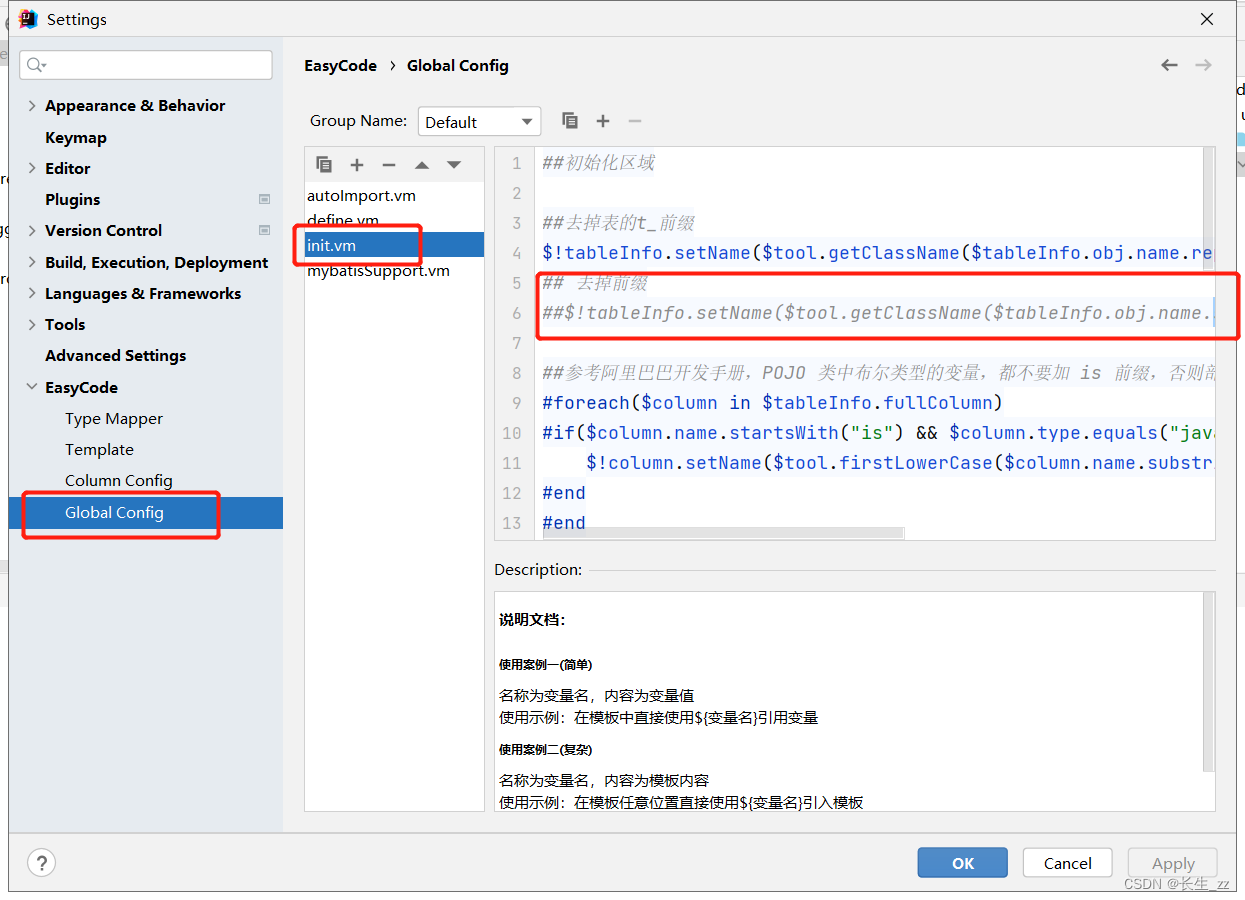
Task: Open the help question mark button
Action: point(41,863)
